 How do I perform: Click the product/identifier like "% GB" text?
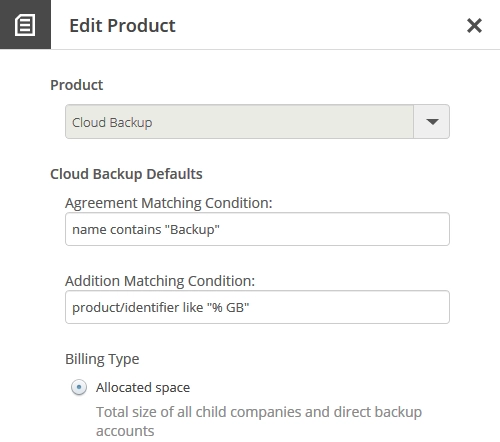click(161, 308)
